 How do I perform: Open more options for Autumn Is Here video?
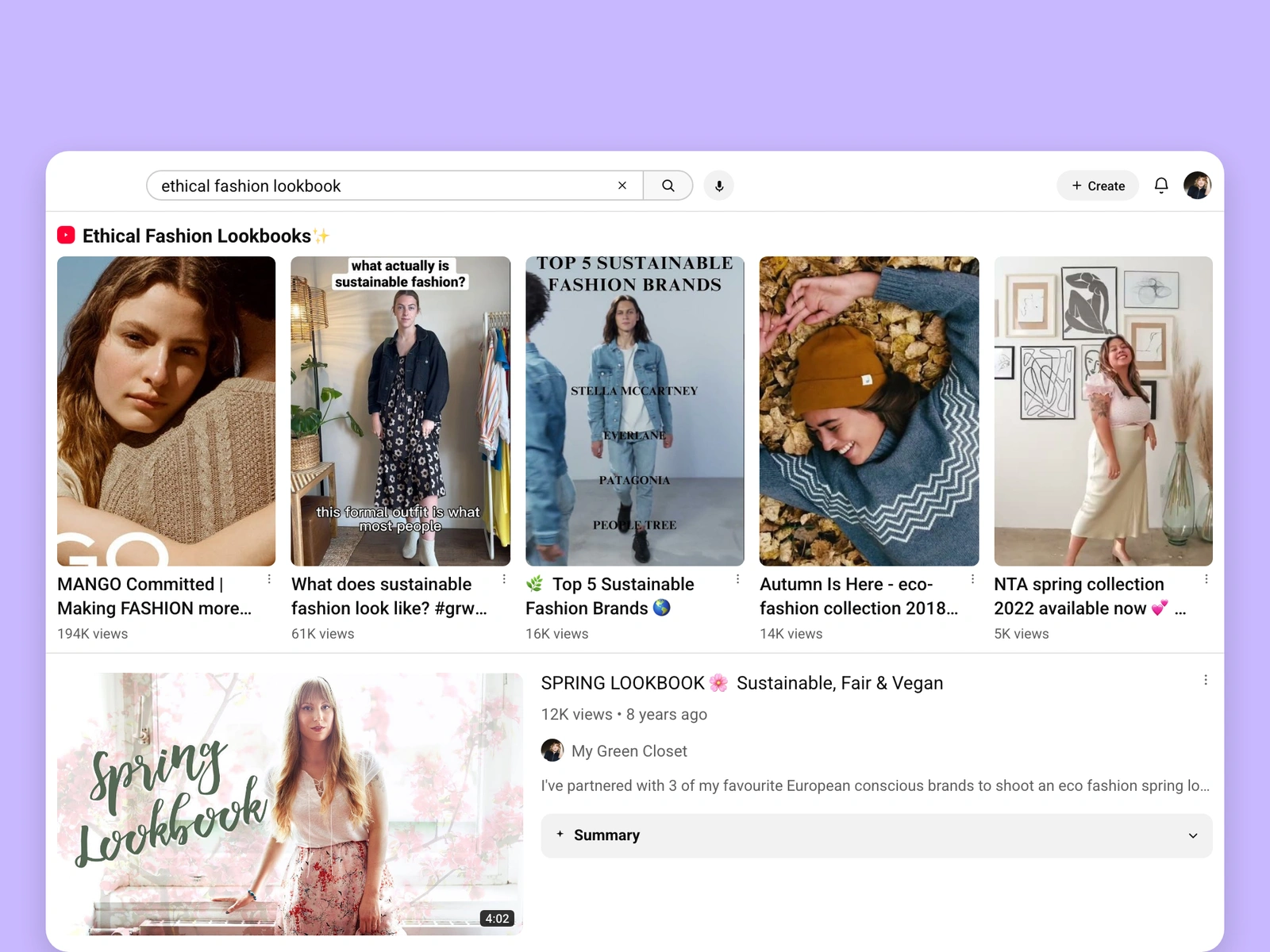[972, 579]
